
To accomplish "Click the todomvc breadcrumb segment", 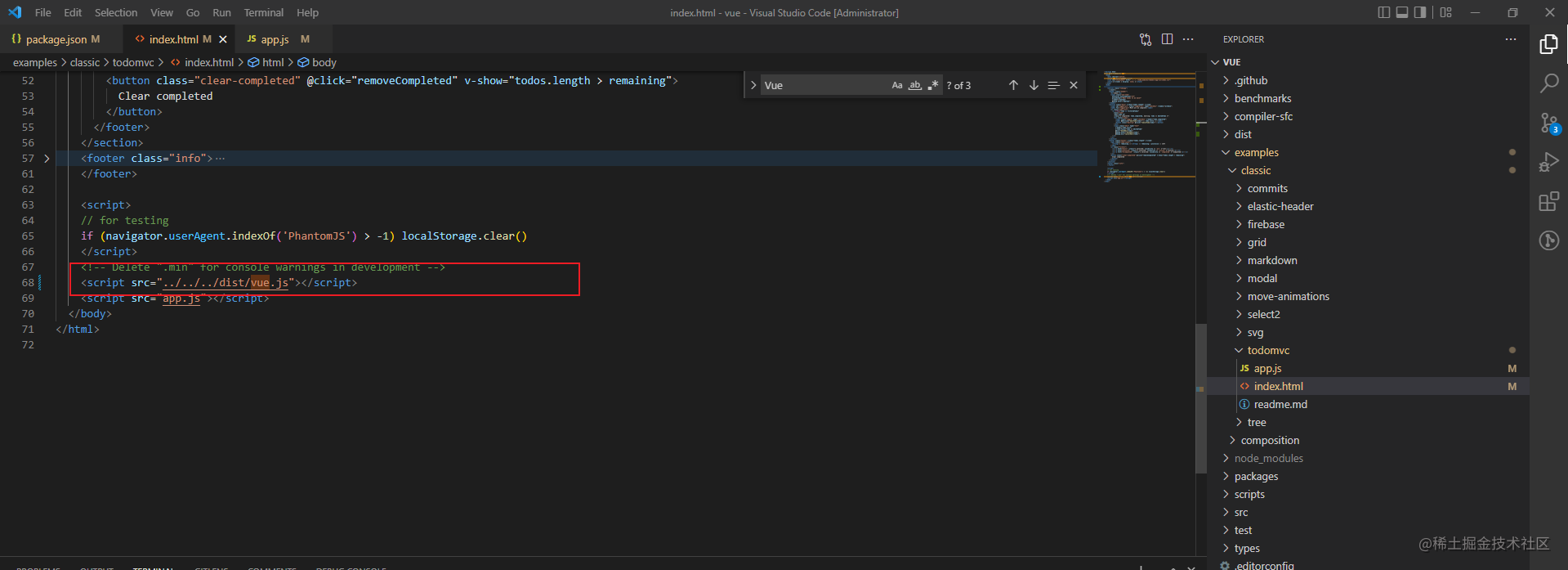I will click(x=133, y=62).
